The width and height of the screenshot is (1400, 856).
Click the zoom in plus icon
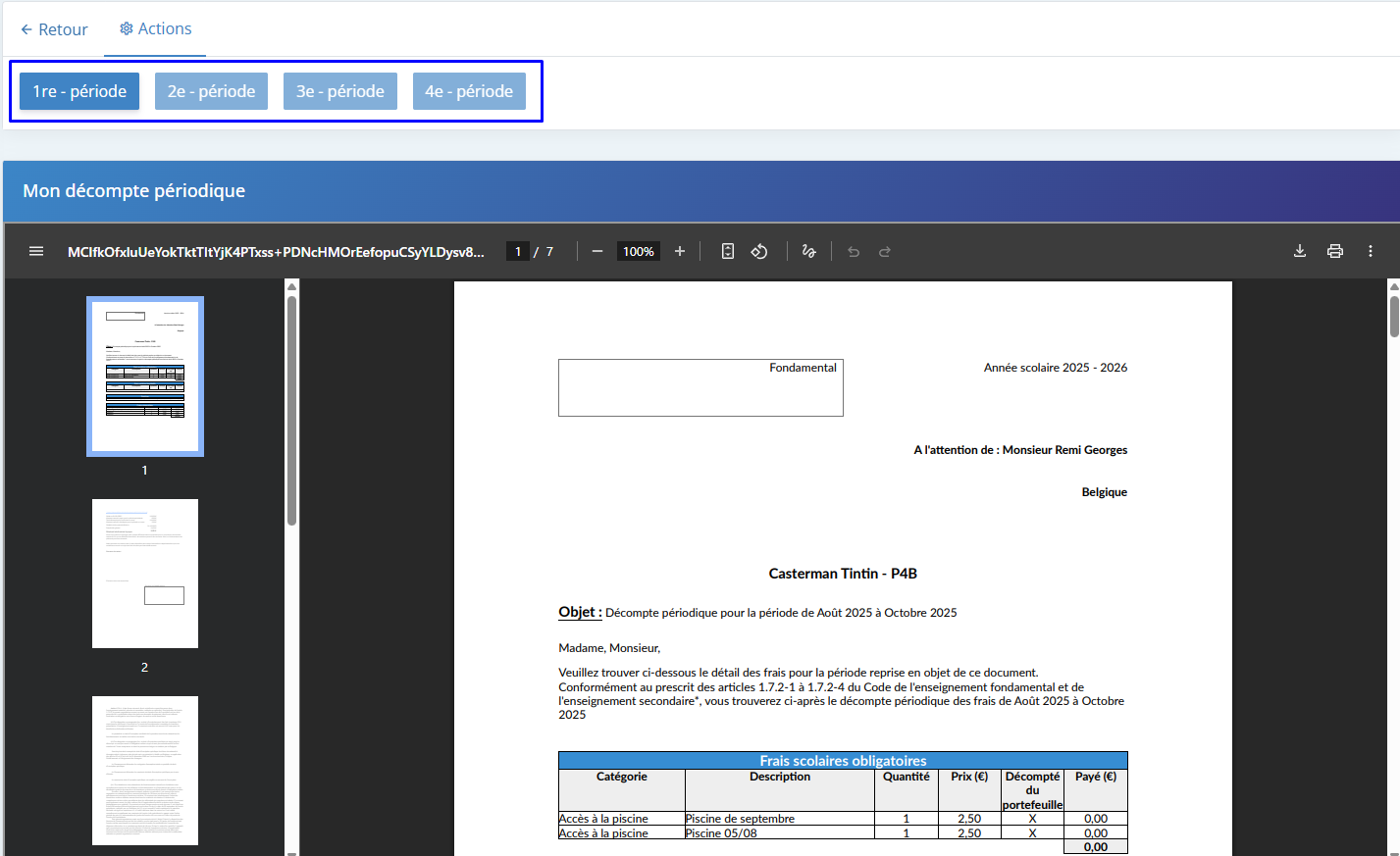[x=680, y=251]
